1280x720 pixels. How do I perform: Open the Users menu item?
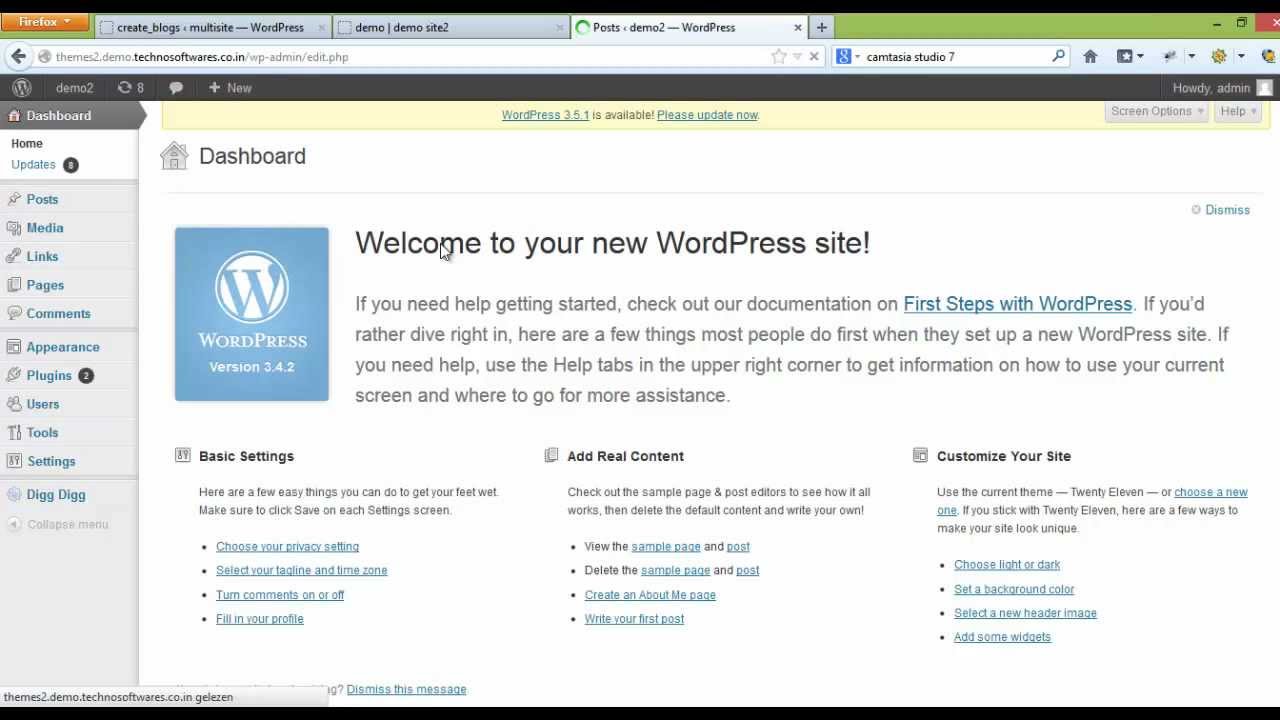pyautogui.click(x=43, y=404)
